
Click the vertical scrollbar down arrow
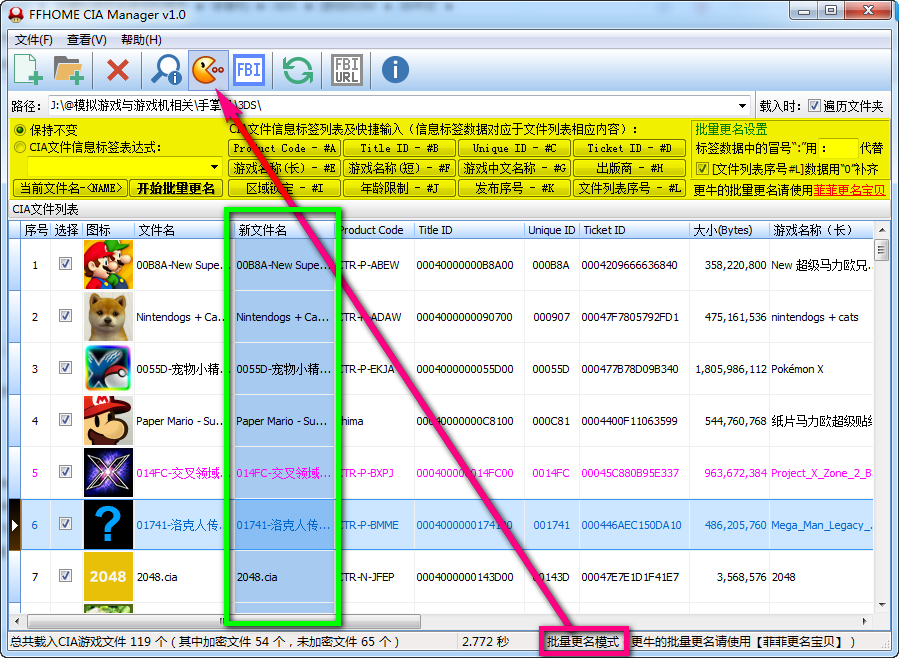[882, 605]
